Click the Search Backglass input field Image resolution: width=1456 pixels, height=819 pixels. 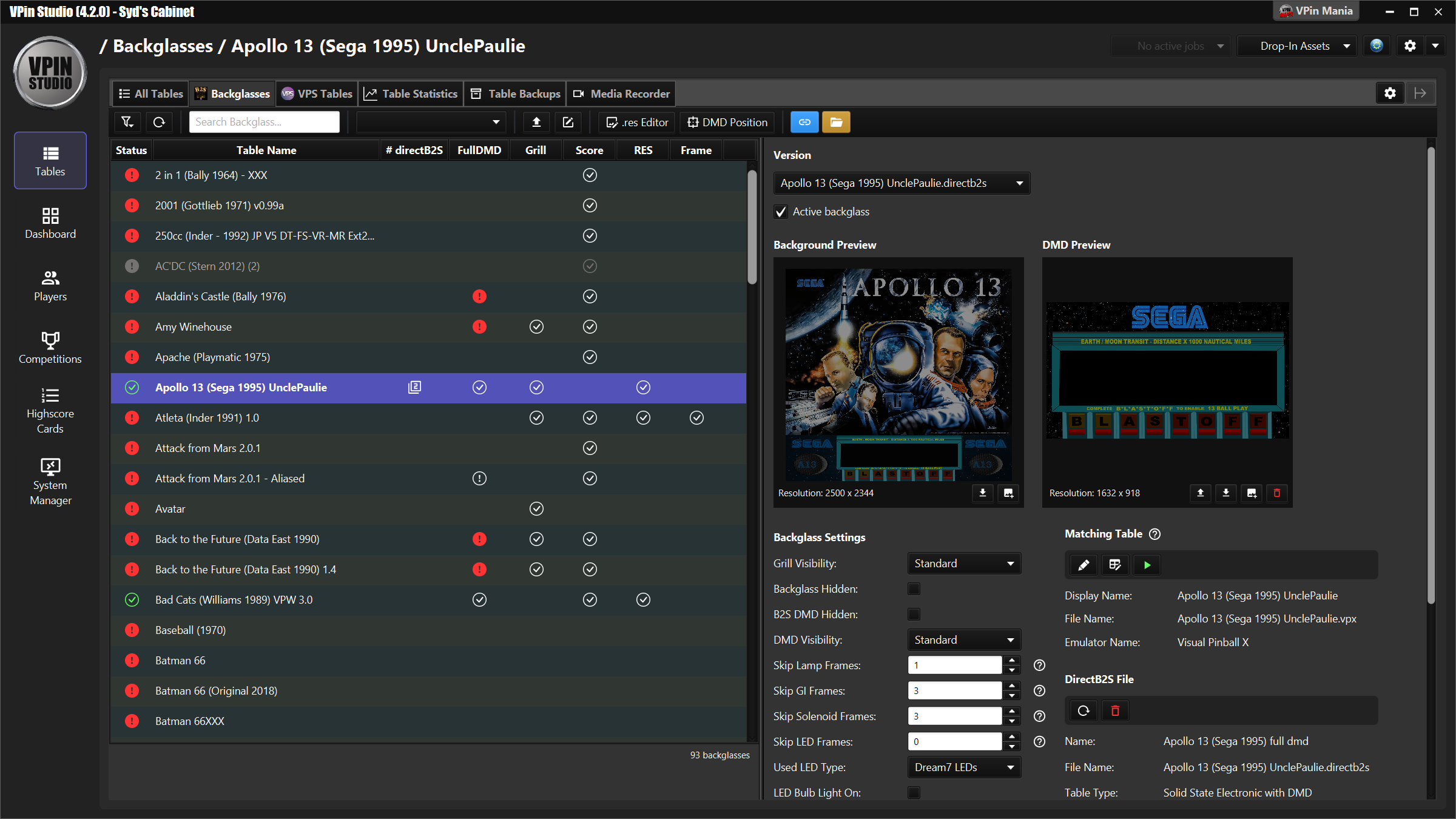click(264, 122)
